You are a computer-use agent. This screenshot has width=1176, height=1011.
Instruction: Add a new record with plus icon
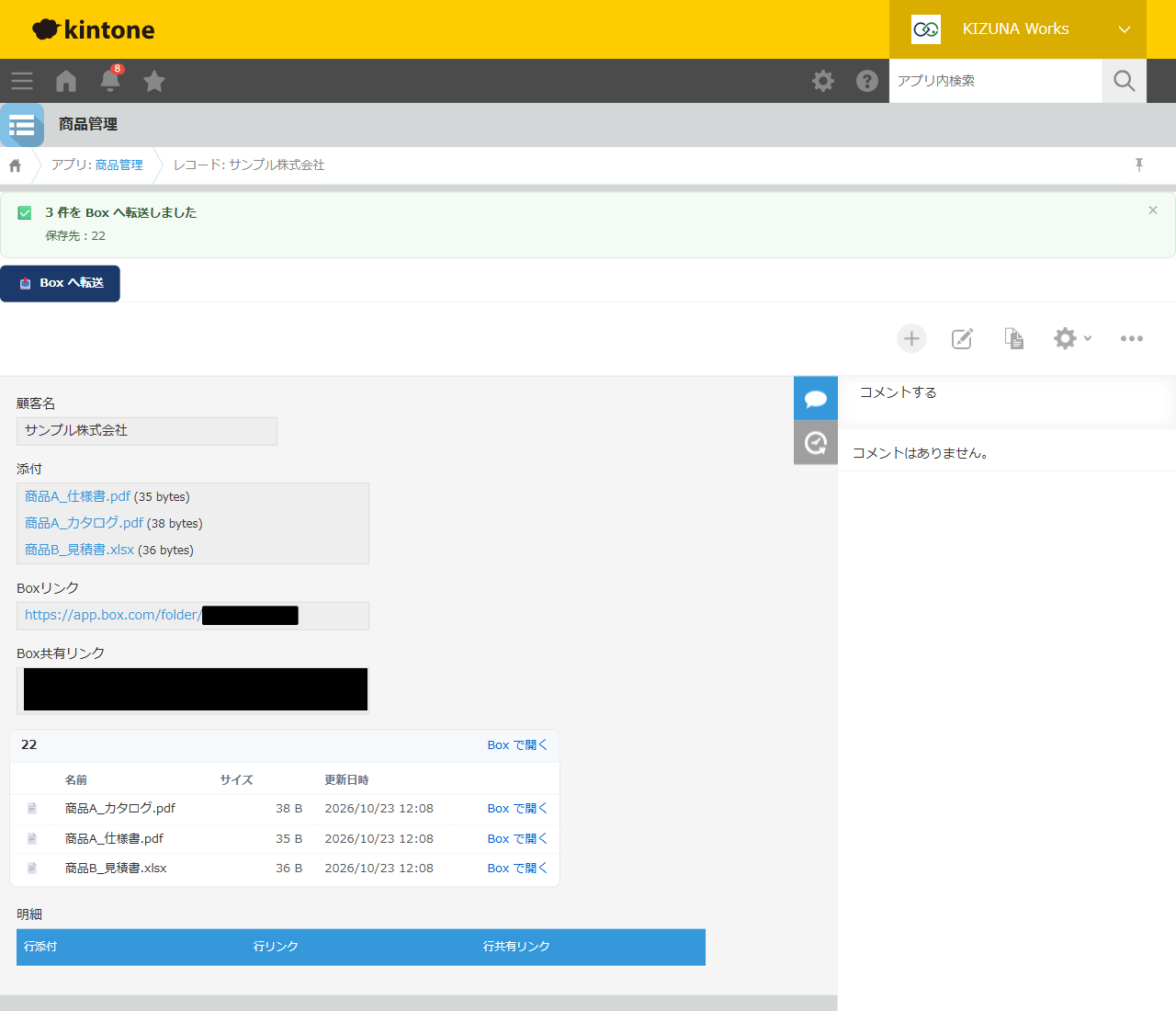(x=911, y=338)
